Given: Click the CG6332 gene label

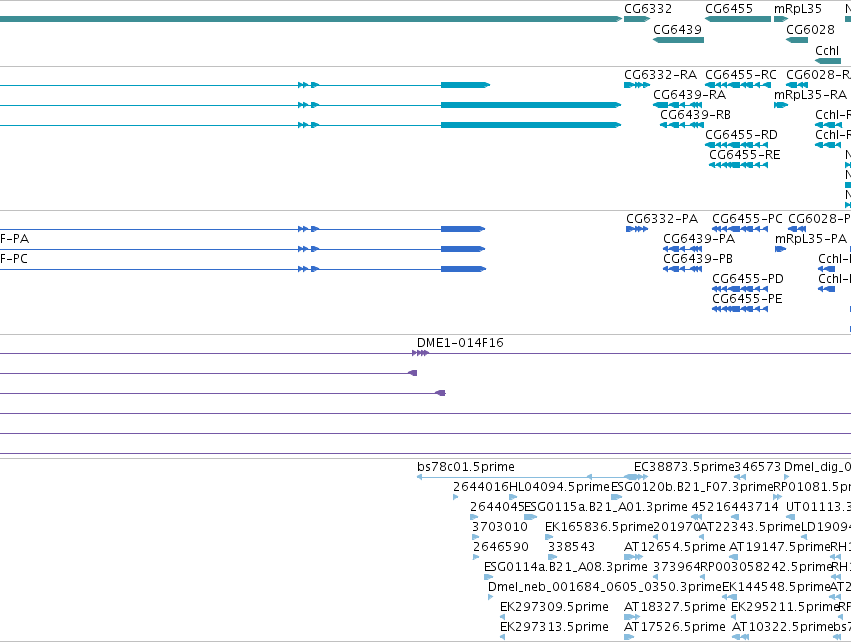Looking at the screenshot, I should 647,9.
